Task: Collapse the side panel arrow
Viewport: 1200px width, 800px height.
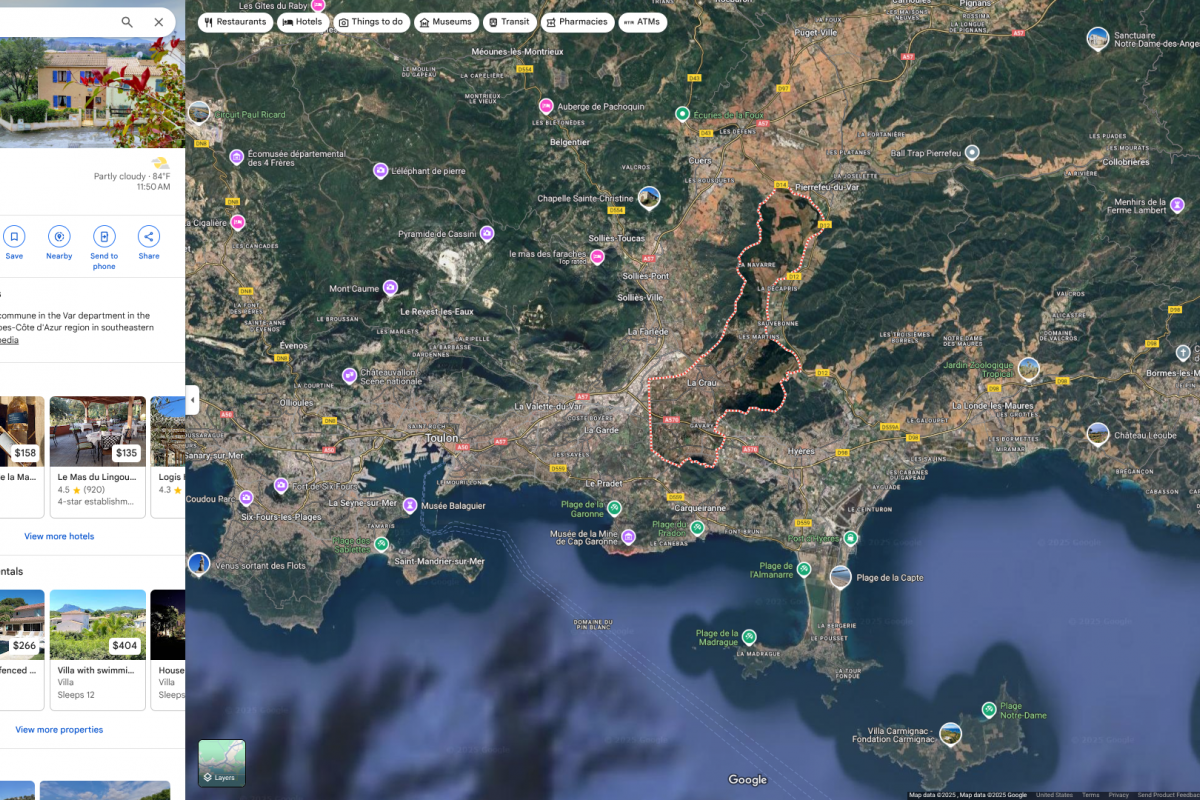Action: (192, 400)
